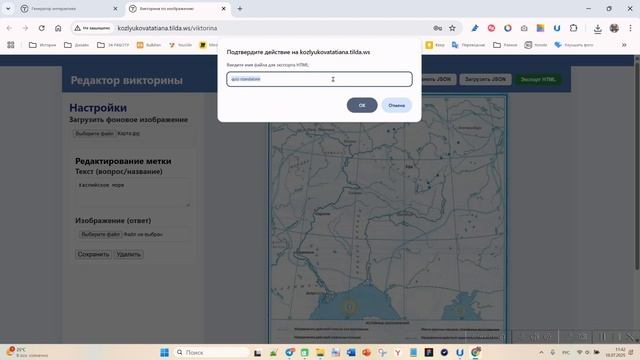Open Yandex browser from the taskbar

pyautogui.click(x=398, y=352)
